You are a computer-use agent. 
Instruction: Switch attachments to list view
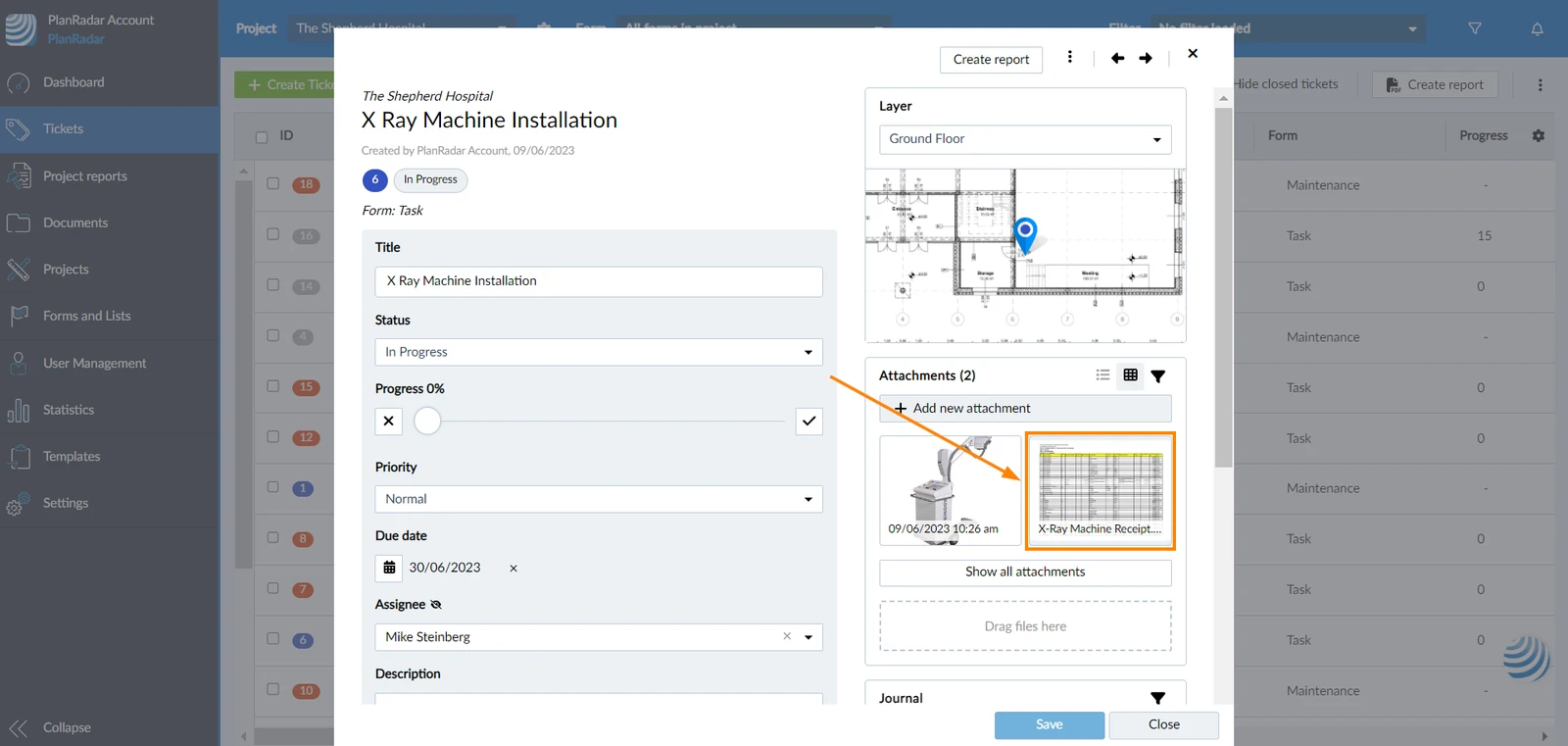(1102, 375)
